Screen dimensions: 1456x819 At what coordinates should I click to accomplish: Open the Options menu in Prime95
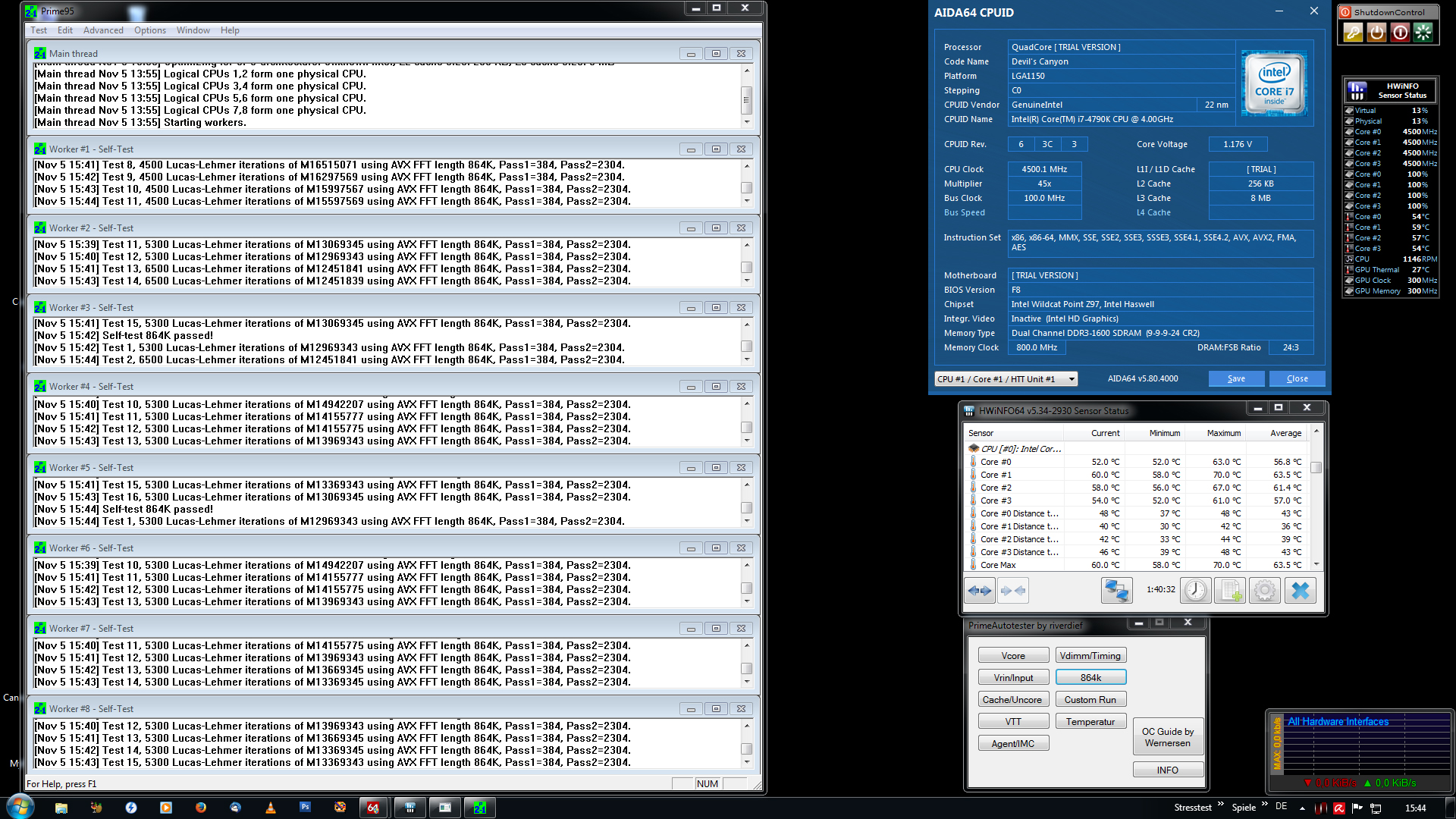pos(149,30)
